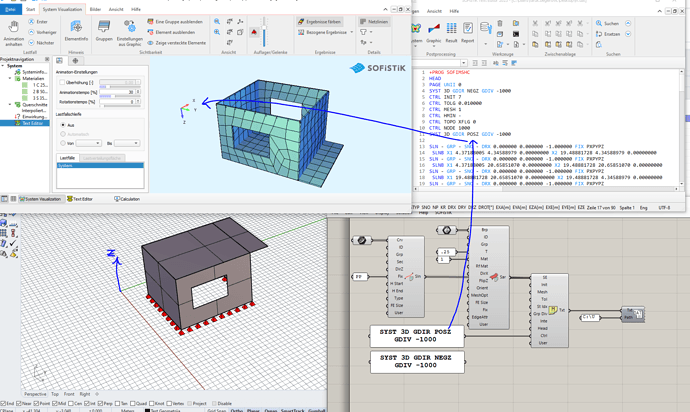
Task: Click Eine Gruppe ausblenden
Action: 175,22
